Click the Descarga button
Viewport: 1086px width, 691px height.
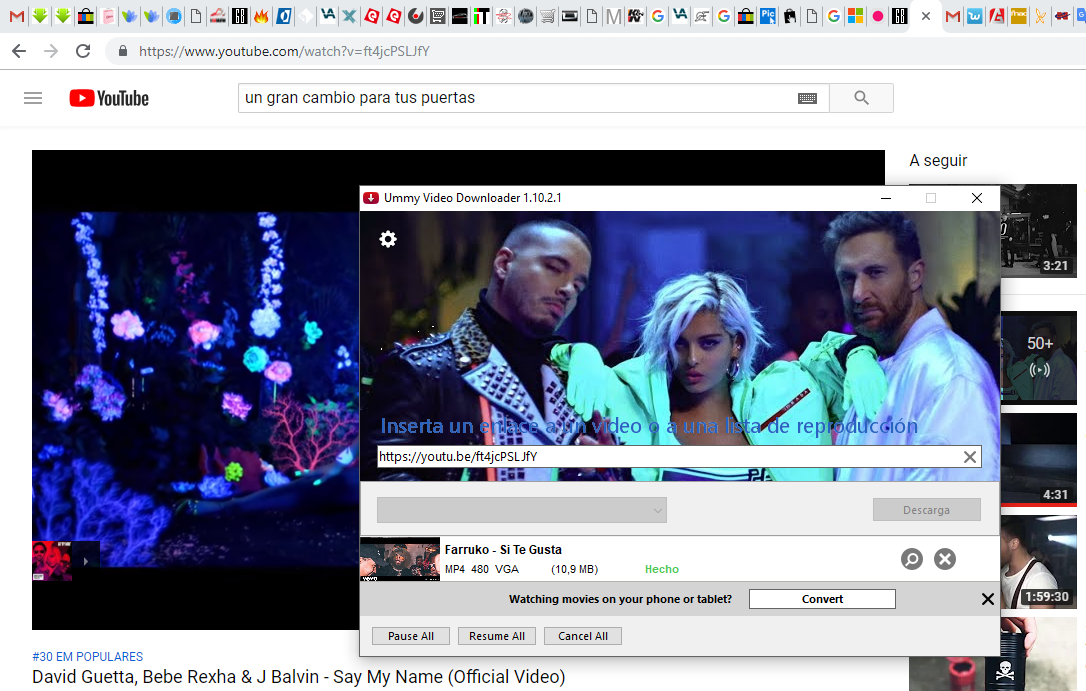pyautogui.click(x=926, y=510)
